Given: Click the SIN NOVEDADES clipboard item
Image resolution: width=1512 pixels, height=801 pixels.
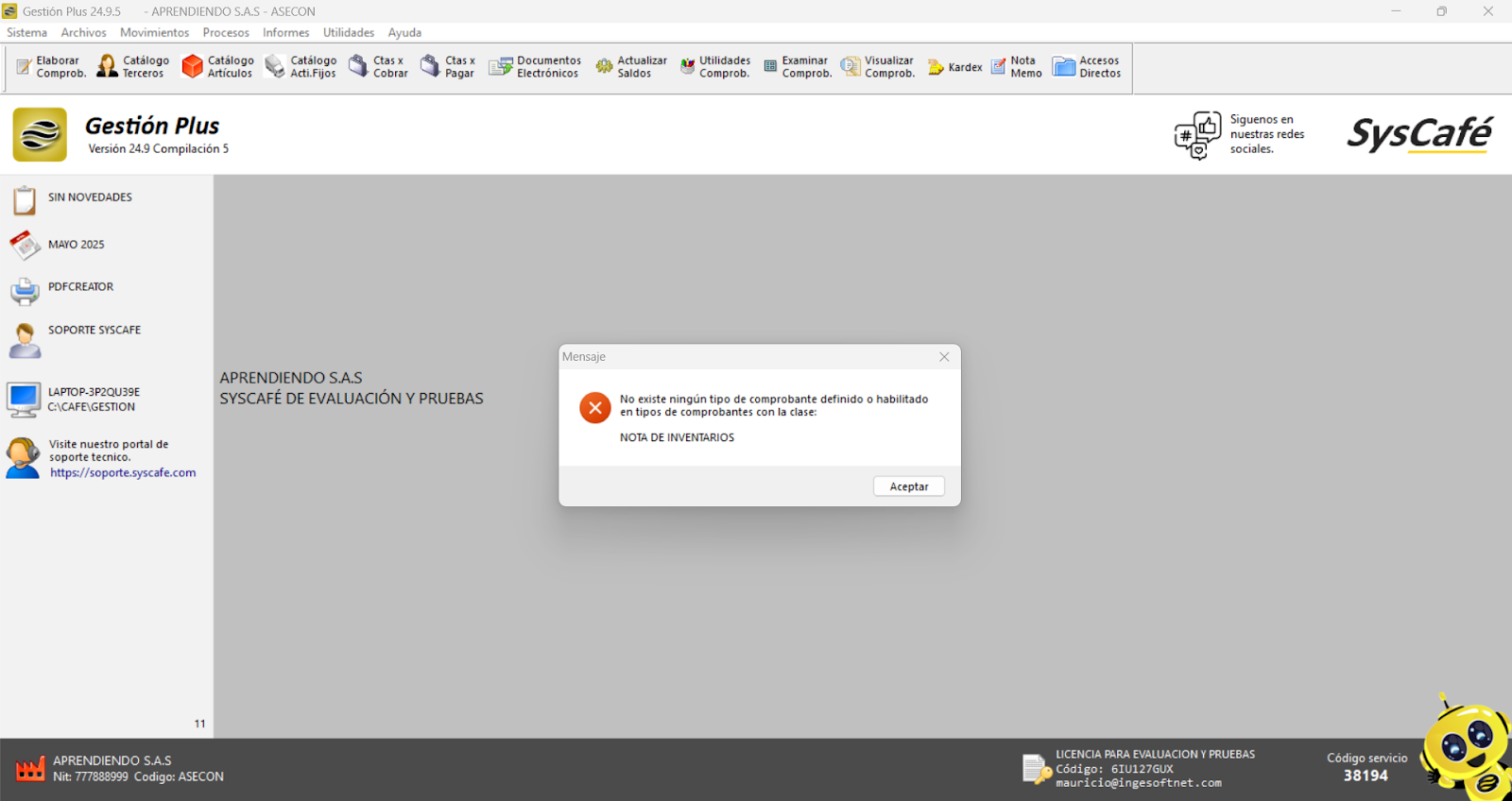Looking at the screenshot, I should pyautogui.click(x=25, y=199).
